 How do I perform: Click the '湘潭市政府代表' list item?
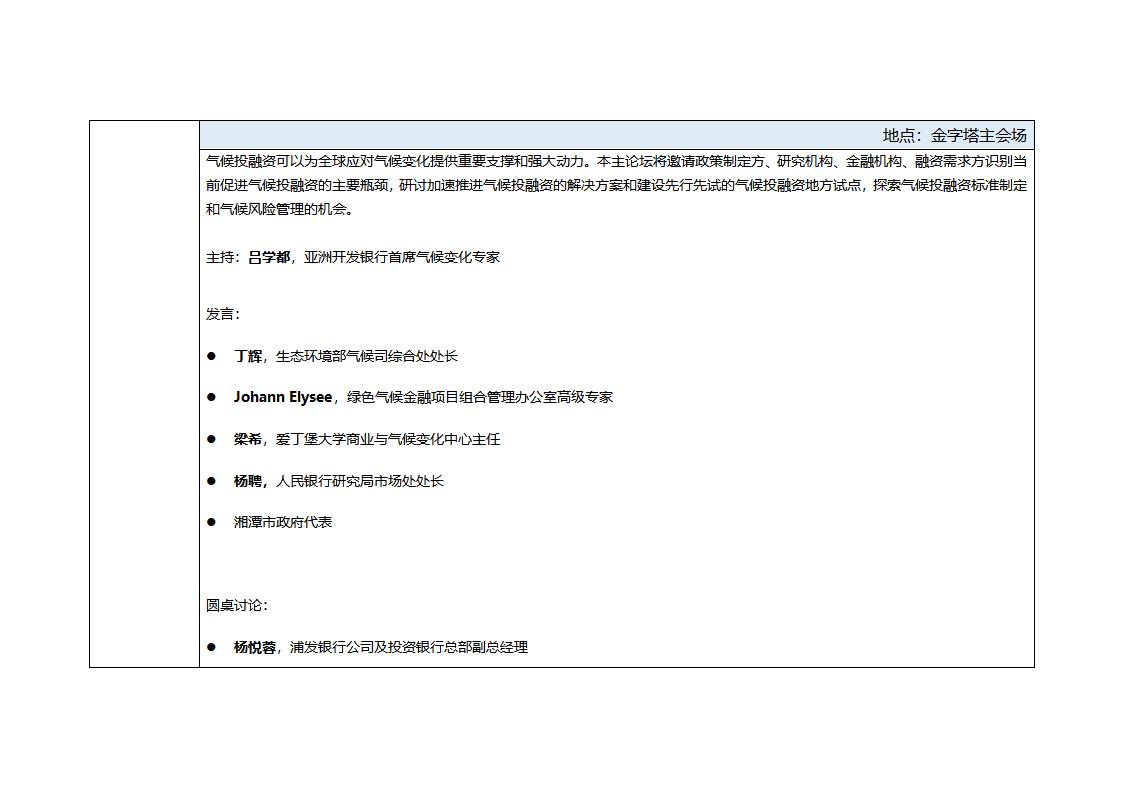pyautogui.click(x=283, y=522)
